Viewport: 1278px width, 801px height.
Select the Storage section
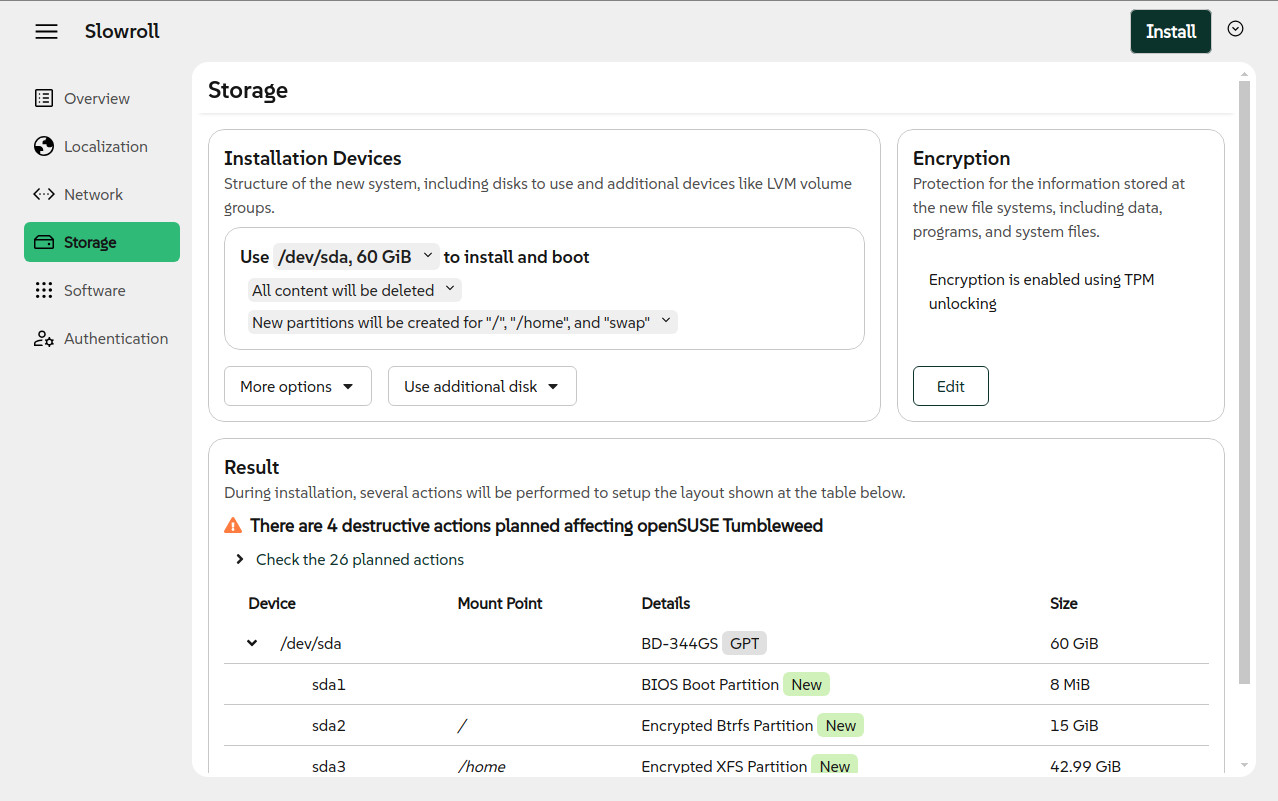[x=102, y=242]
